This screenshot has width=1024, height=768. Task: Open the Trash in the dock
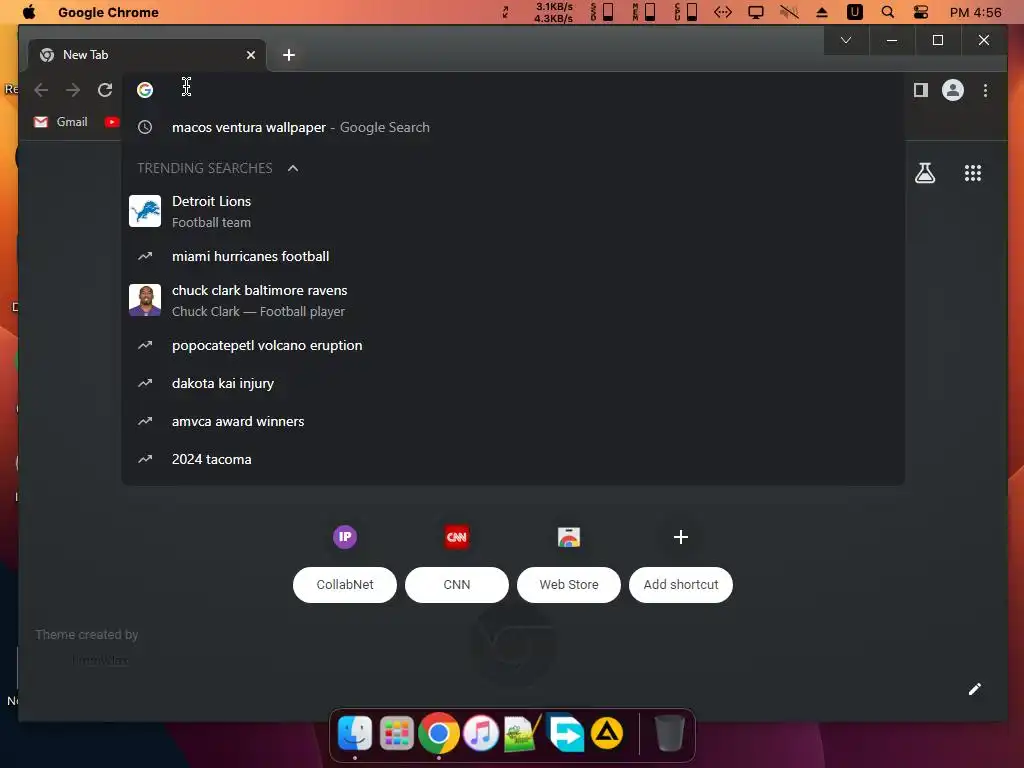point(669,733)
